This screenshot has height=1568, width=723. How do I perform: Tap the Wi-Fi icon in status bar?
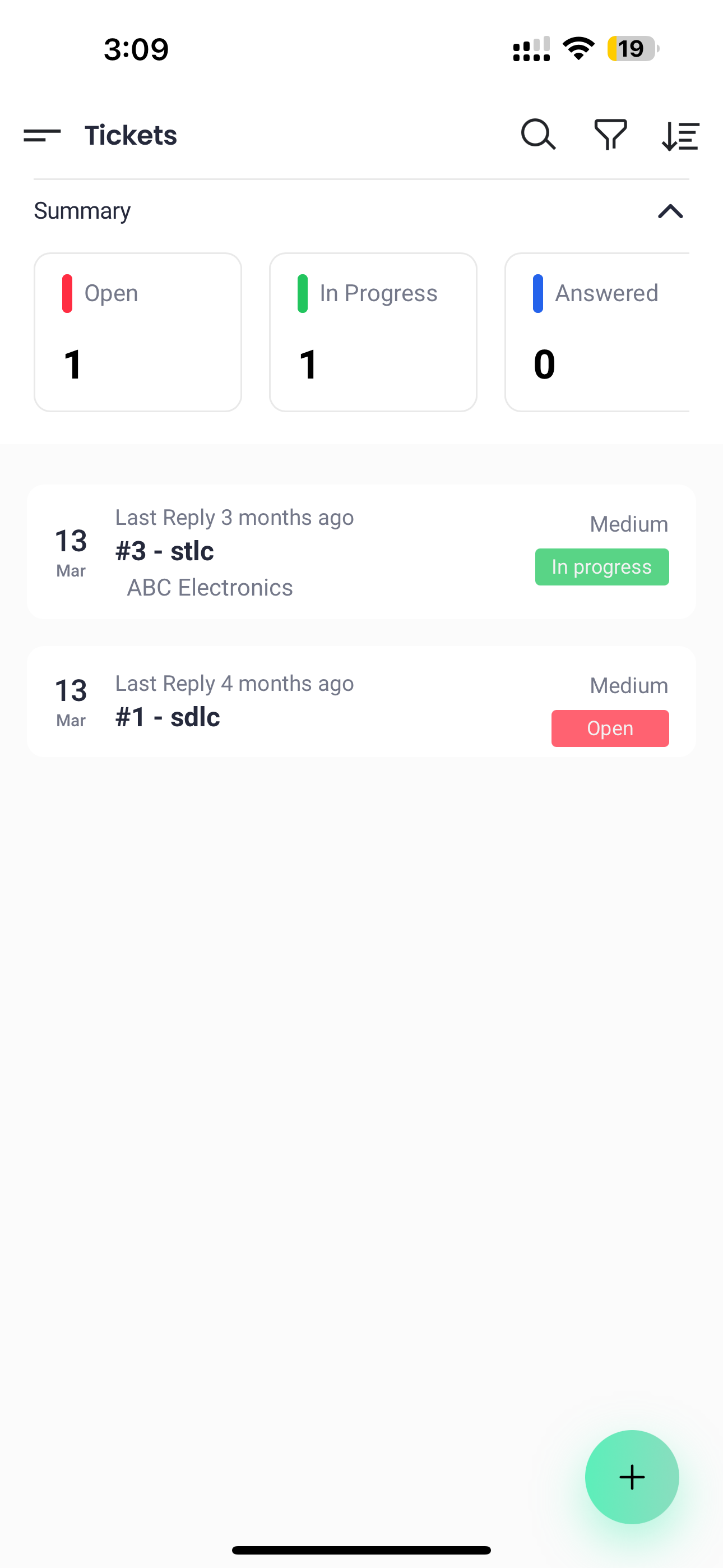(x=578, y=49)
